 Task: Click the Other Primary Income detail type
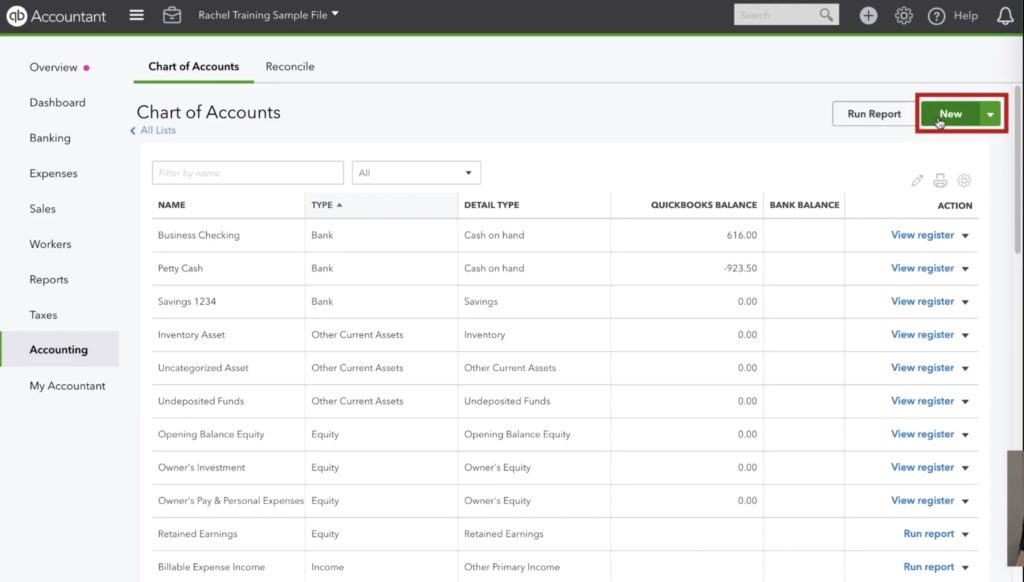pos(512,567)
